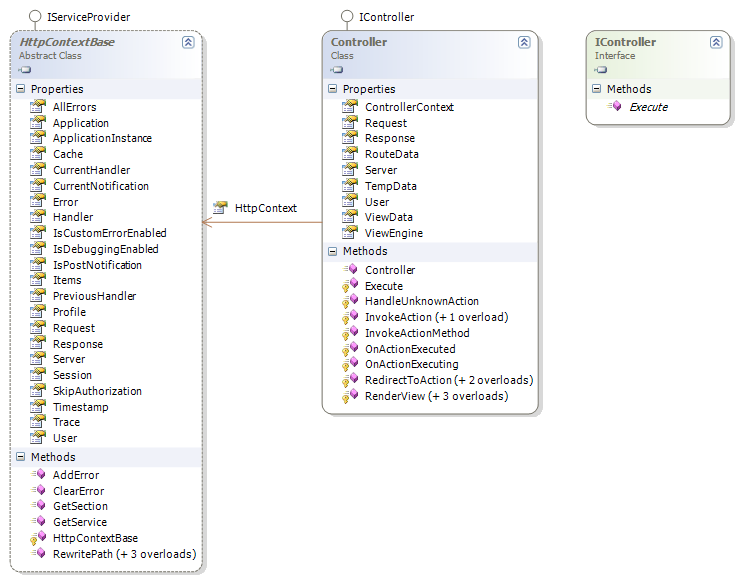This screenshot has height=580, width=739.
Task: Select the RenderView method icon
Action: pos(350,396)
